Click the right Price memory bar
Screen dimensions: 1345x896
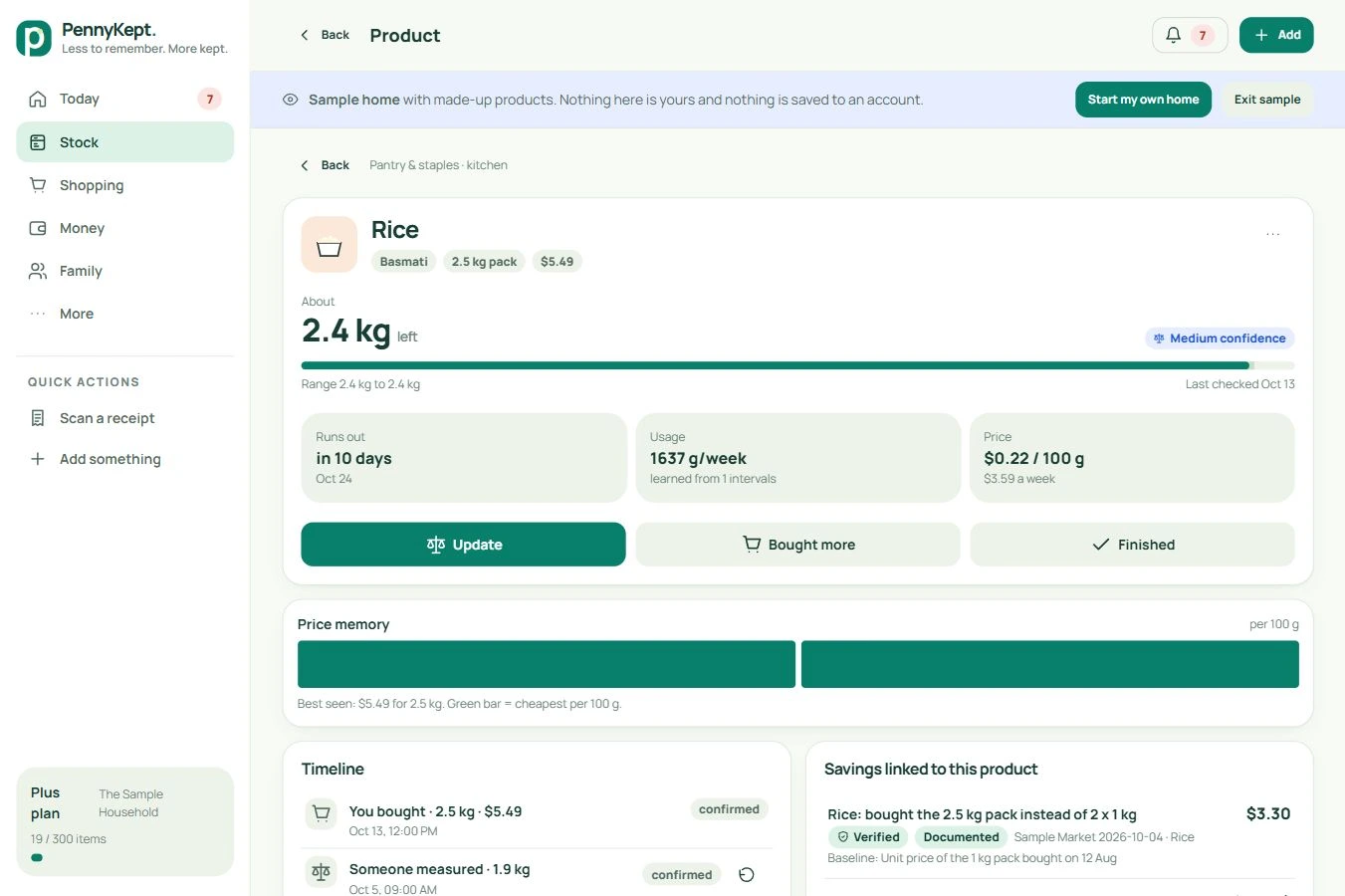(1050, 664)
